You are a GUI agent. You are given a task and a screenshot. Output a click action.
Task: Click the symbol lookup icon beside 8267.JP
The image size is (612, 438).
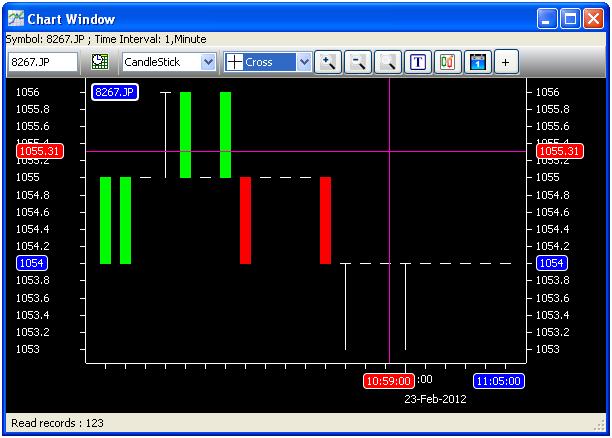[x=99, y=62]
